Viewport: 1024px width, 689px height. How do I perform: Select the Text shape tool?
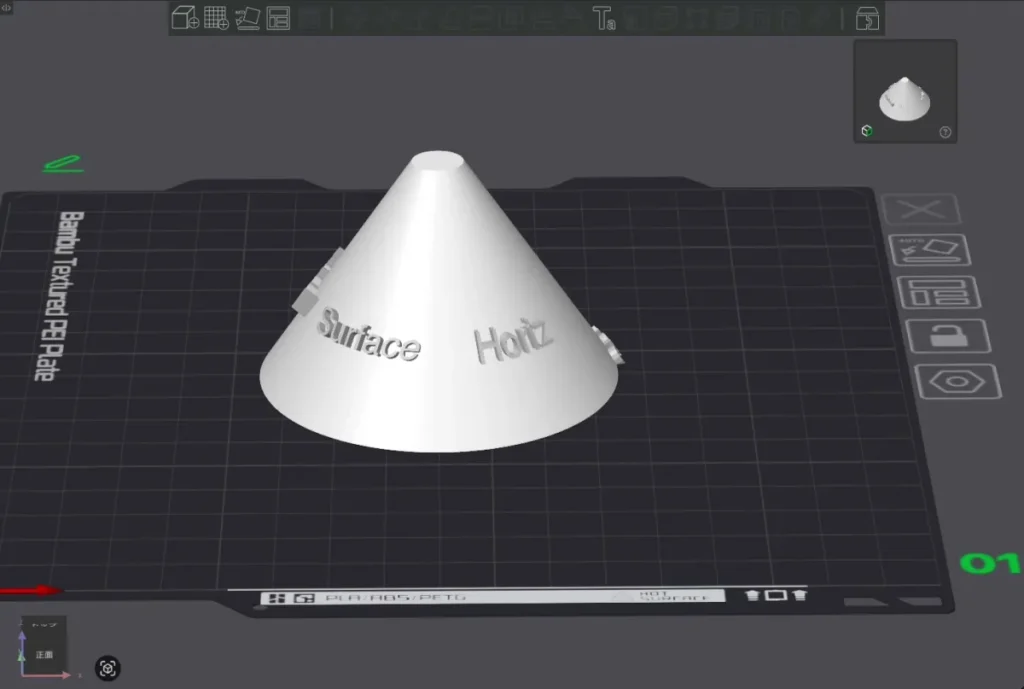click(x=603, y=18)
